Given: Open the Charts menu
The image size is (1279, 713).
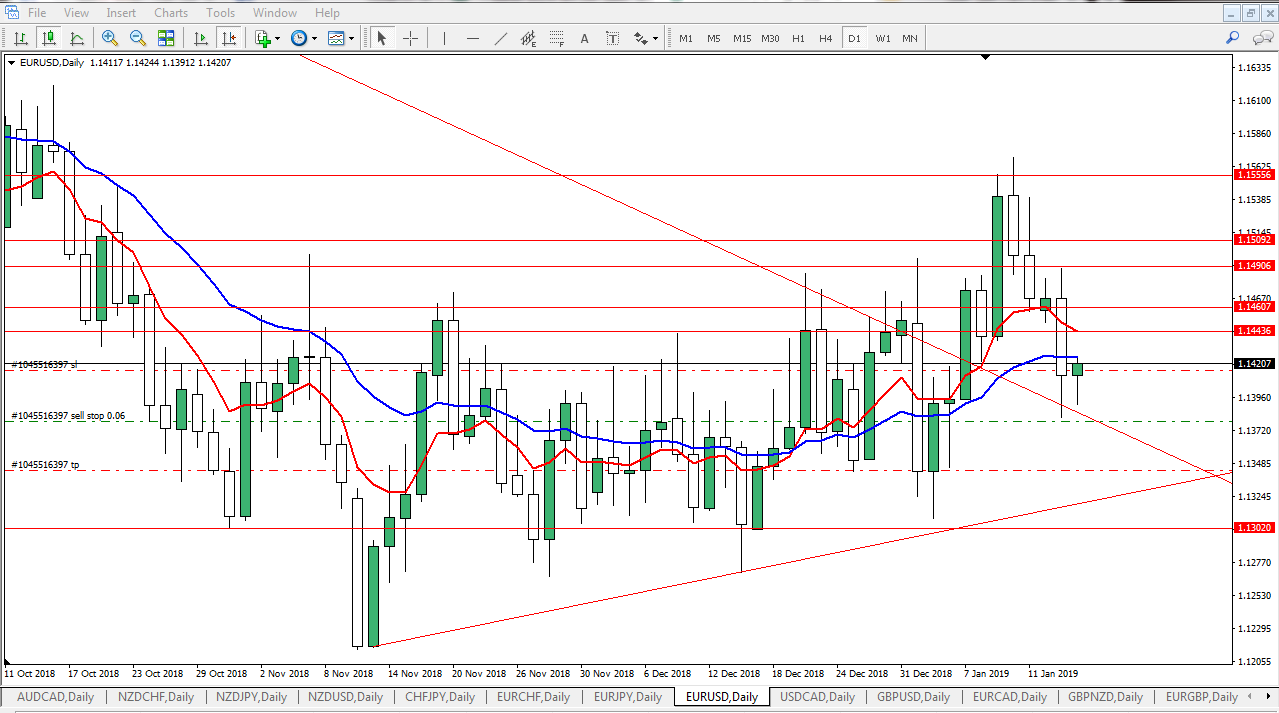Looking at the screenshot, I should point(171,13).
